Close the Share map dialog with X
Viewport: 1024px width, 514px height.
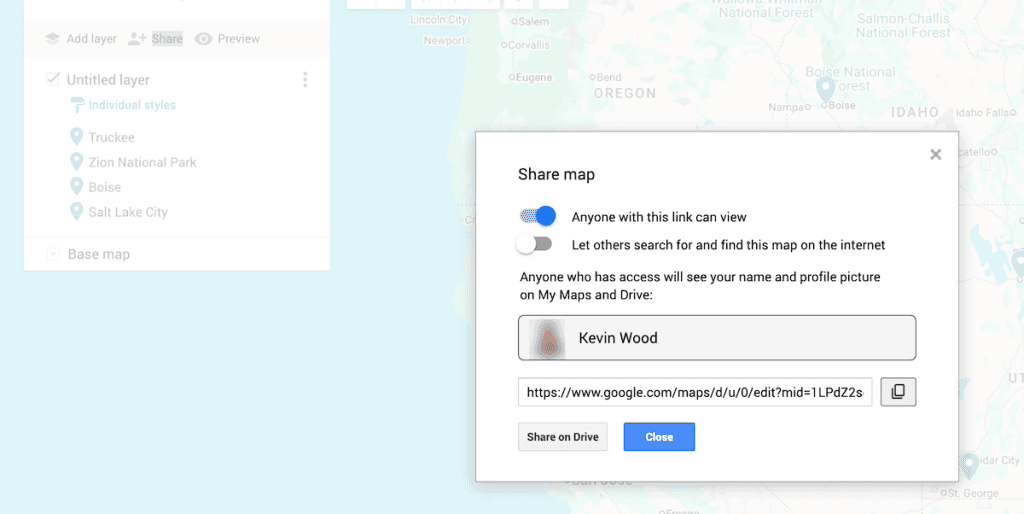[936, 154]
